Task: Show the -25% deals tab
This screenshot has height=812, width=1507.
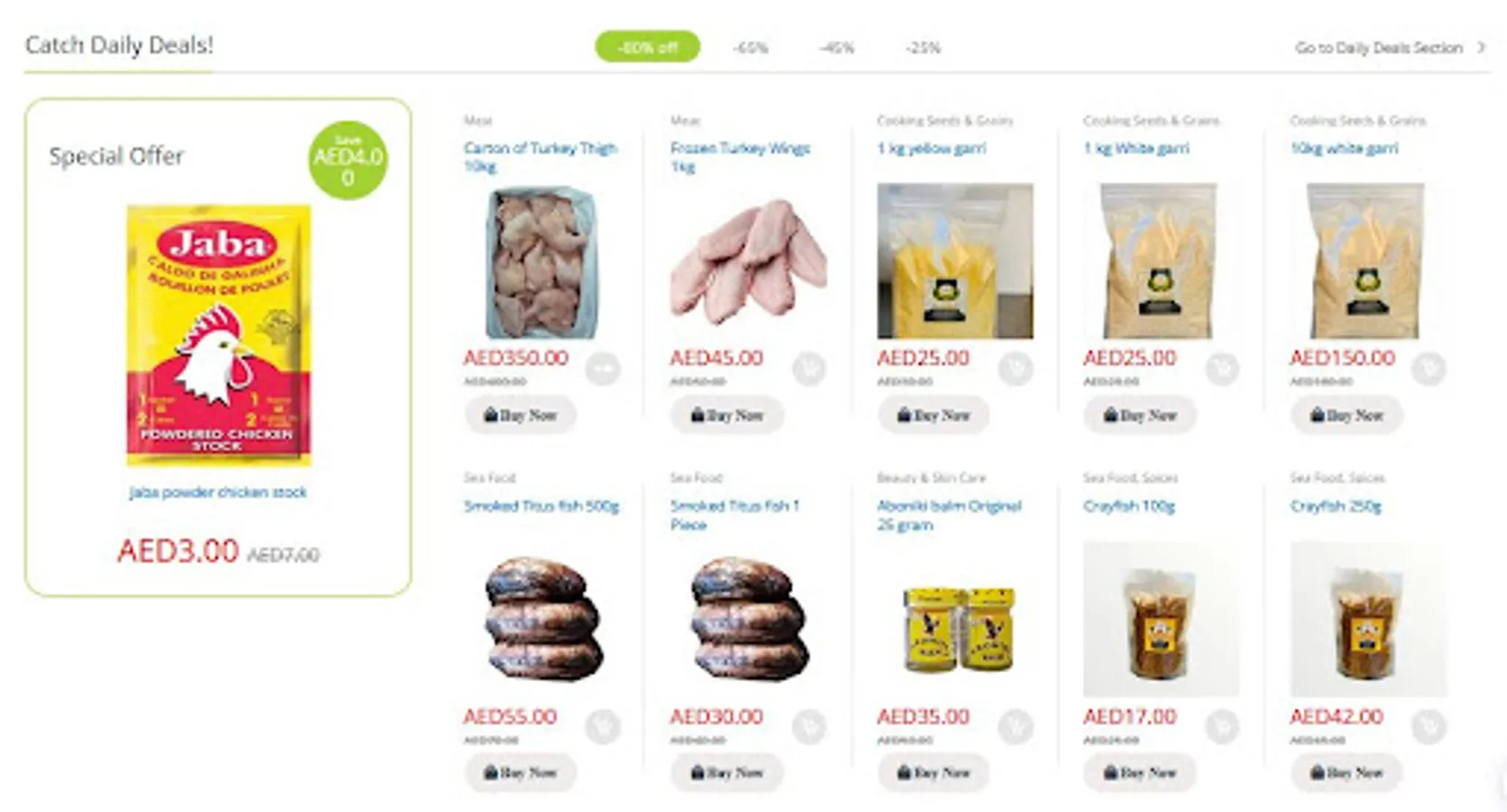Action: pyautogui.click(x=923, y=48)
